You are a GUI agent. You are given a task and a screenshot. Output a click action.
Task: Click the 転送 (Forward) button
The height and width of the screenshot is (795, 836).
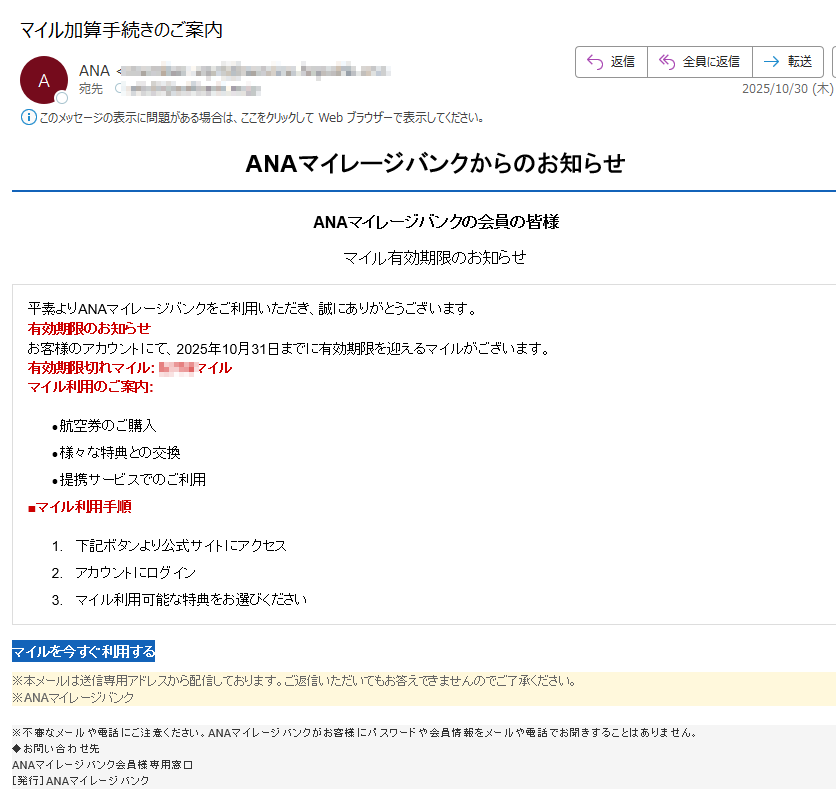(x=787, y=62)
